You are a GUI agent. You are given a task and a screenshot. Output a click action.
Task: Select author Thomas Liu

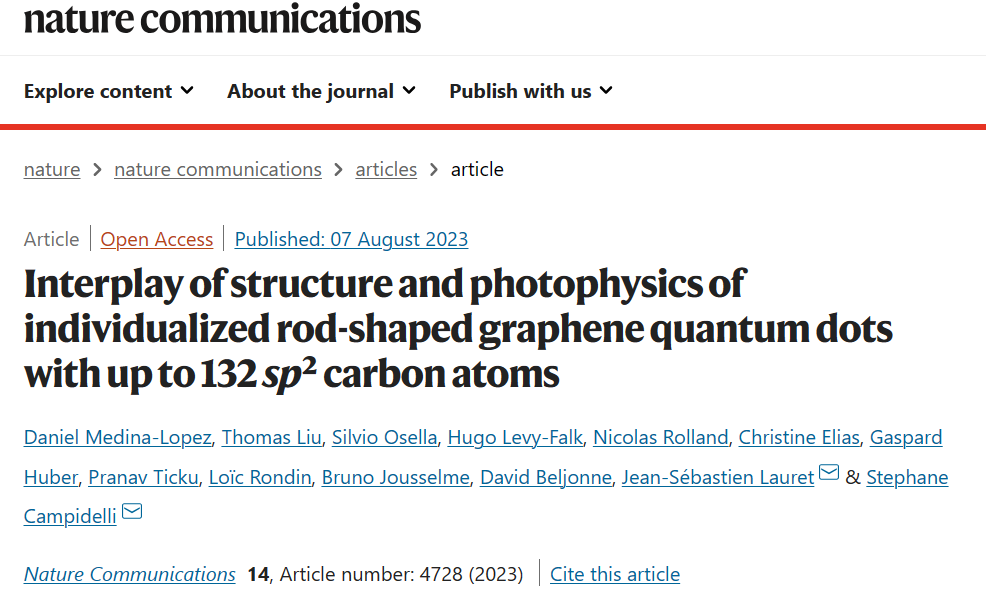point(272,437)
